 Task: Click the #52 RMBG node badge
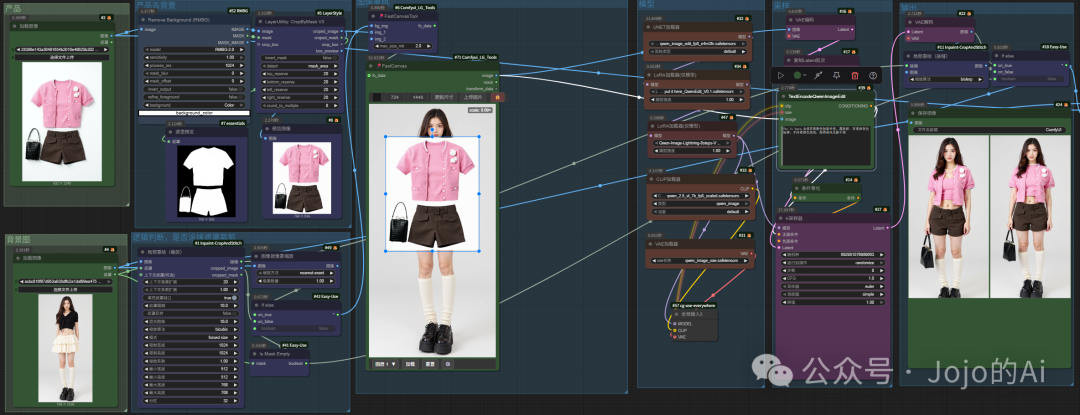(x=239, y=11)
